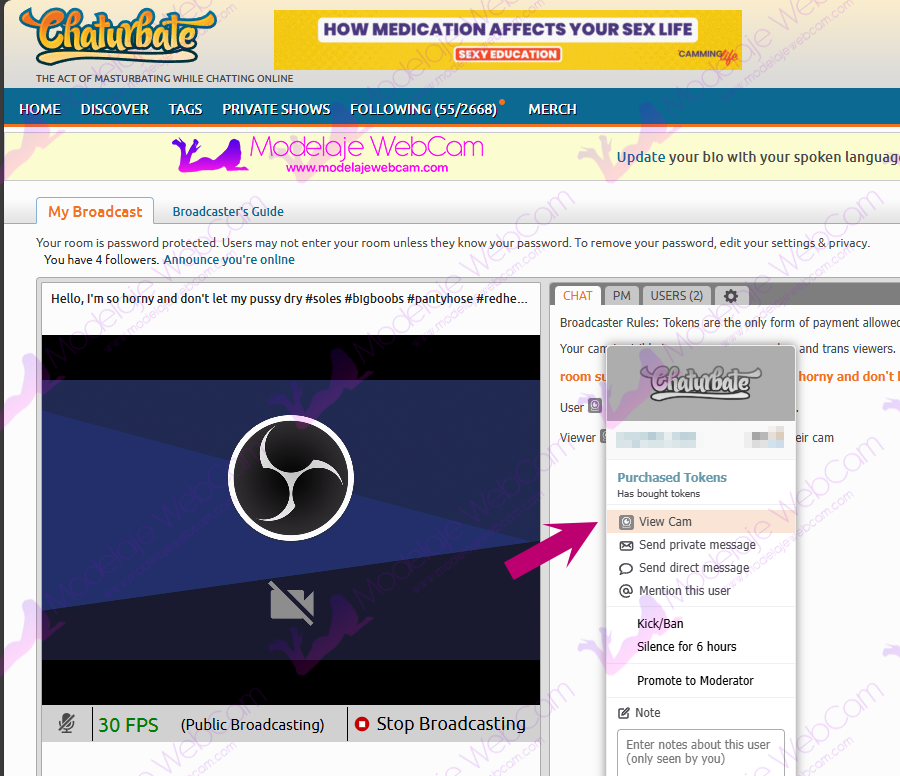Click Announce you're online link
This screenshot has width=900, height=776.
click(229, 260)
